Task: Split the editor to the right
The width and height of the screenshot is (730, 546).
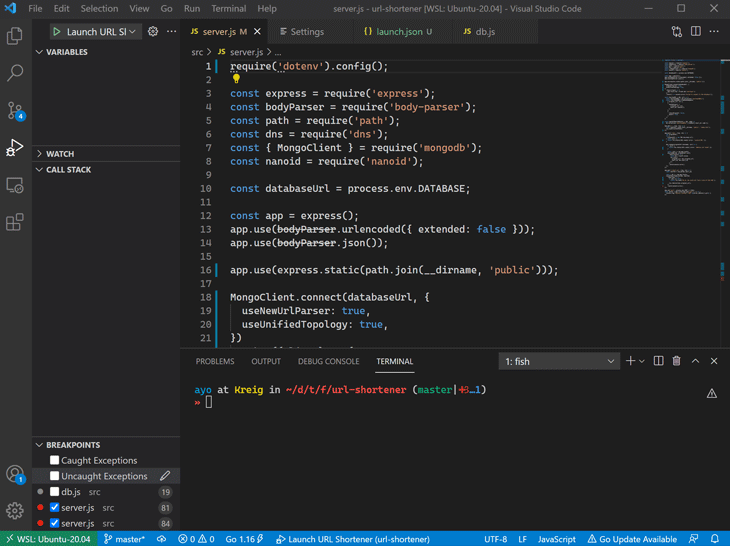Action: (x=696, y=32)
